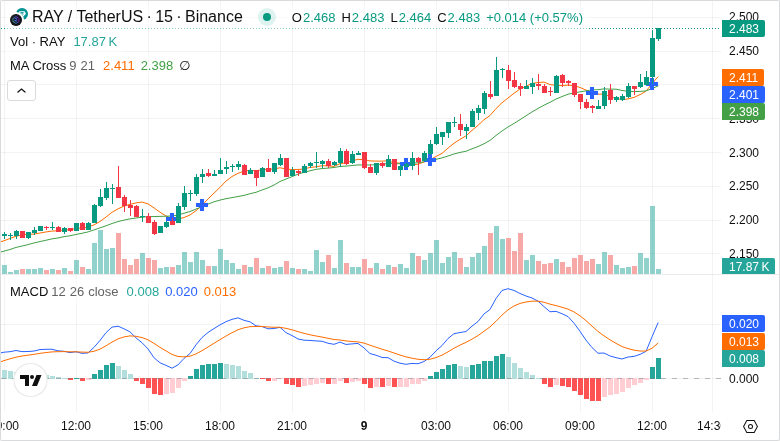Viewport: 780px width, 441px height.
Task: Open the RAY / TetherUS symbol title
Action: [x=137, y=17]
